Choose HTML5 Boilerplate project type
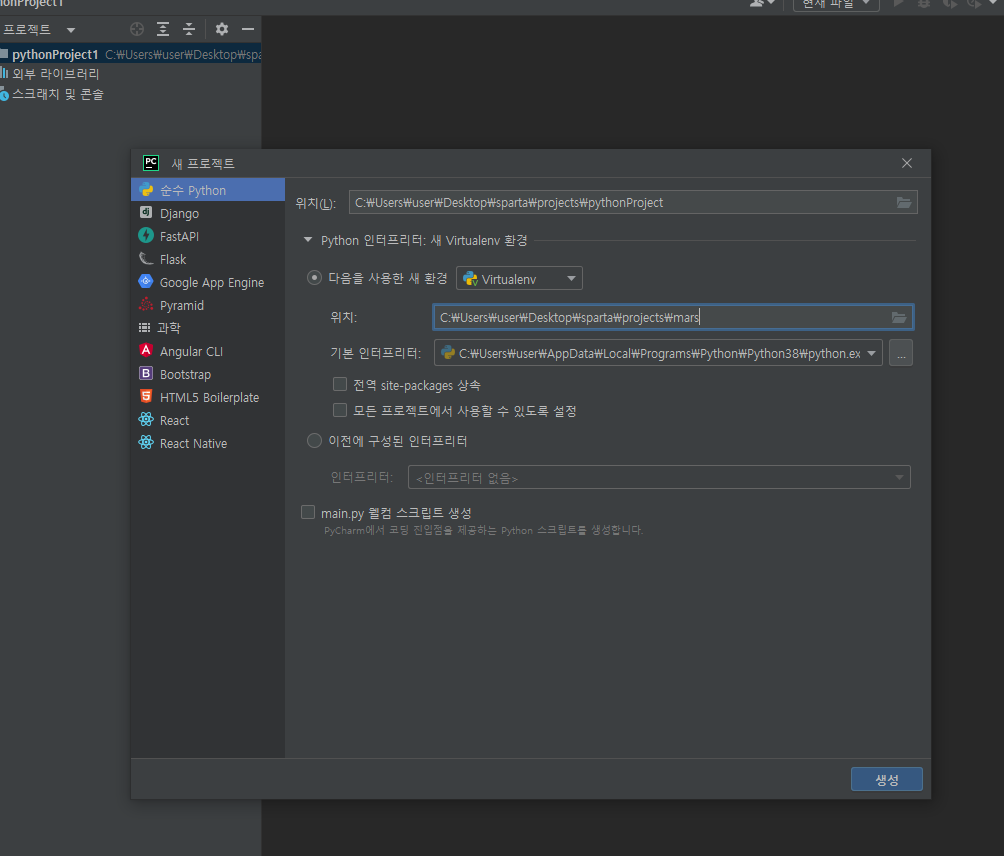This screenshot has height=856, width=1004. tap(207, 398)
